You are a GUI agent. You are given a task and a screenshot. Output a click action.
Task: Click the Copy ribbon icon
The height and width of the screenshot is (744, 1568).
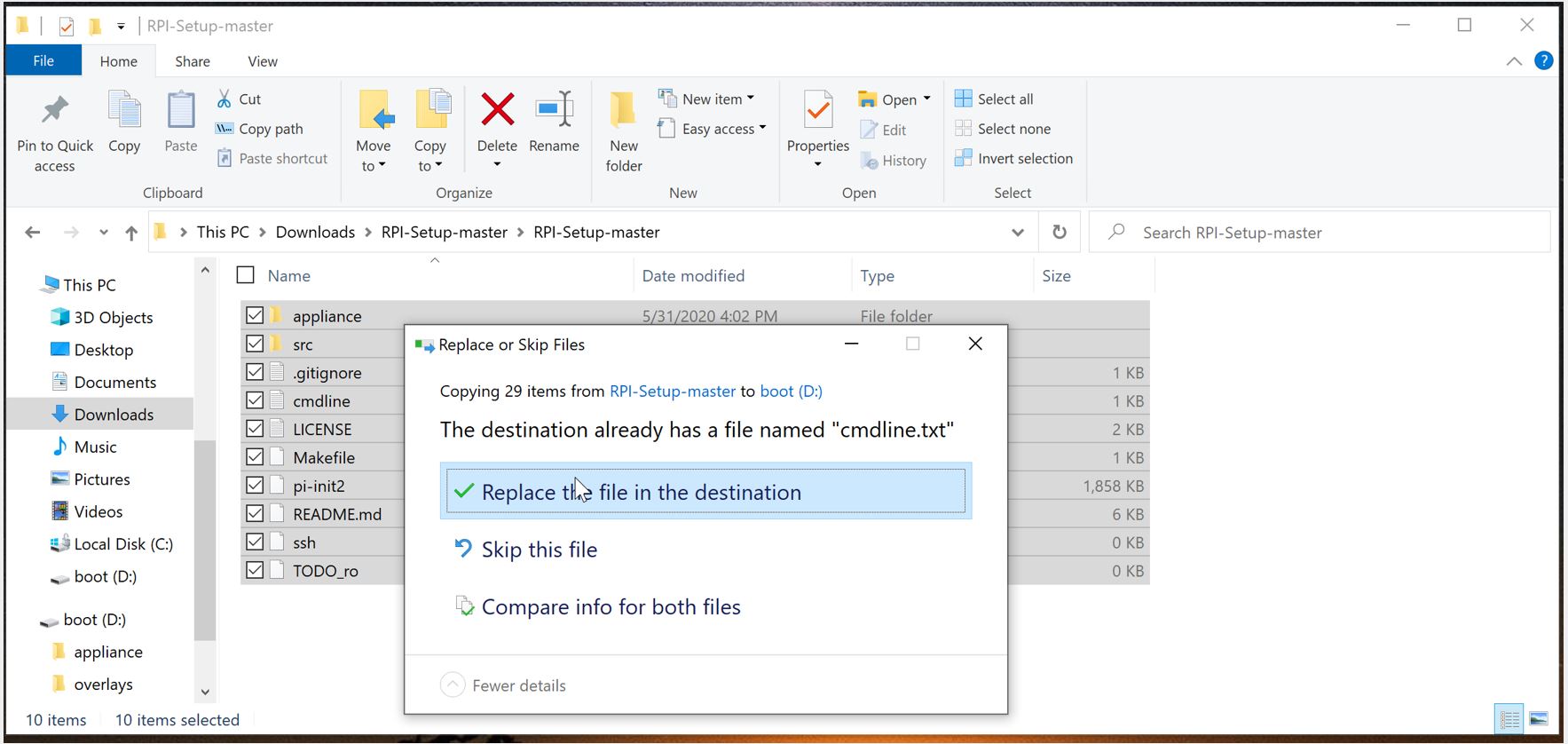coord(124,111)
